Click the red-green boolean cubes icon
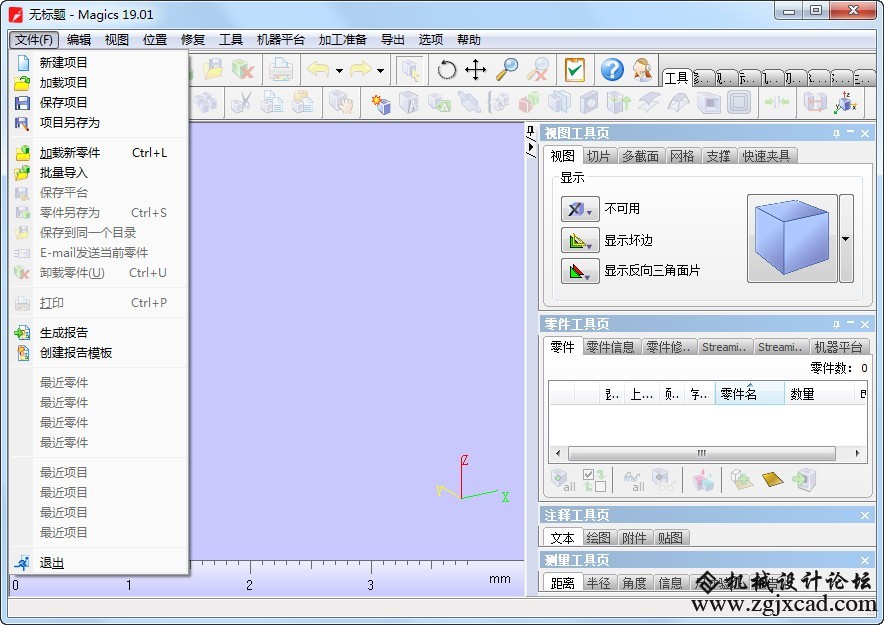 click(529, 103)
